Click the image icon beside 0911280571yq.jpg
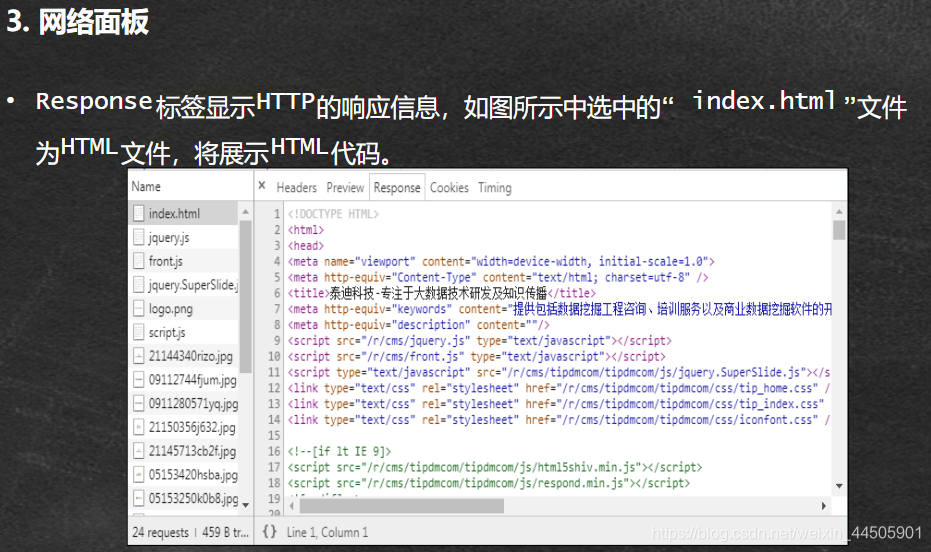 pos(138,403)
